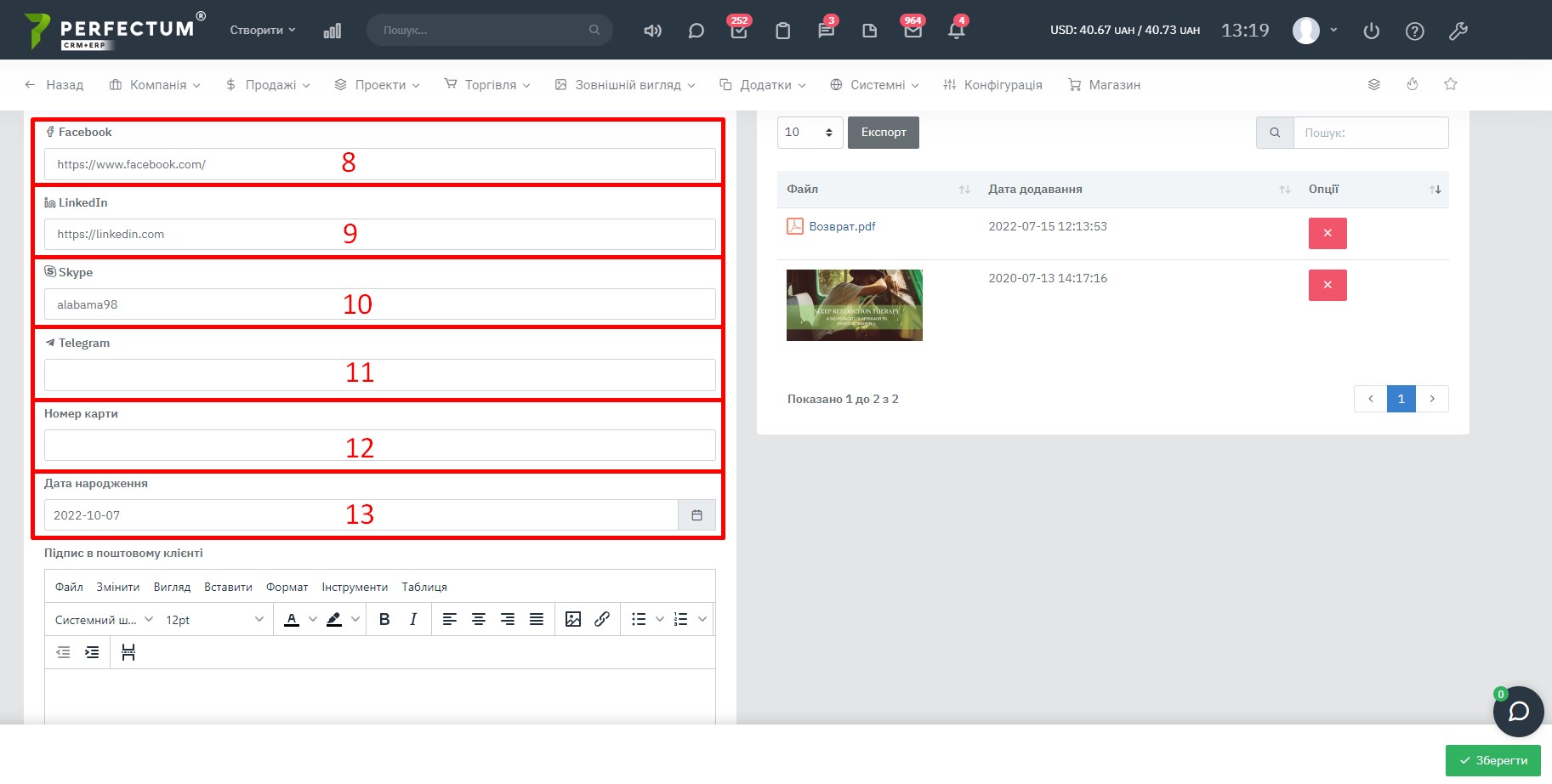Screen dimensions: 1552x784
Task: Change rows per page selector
Action: (x=810, y=133)
